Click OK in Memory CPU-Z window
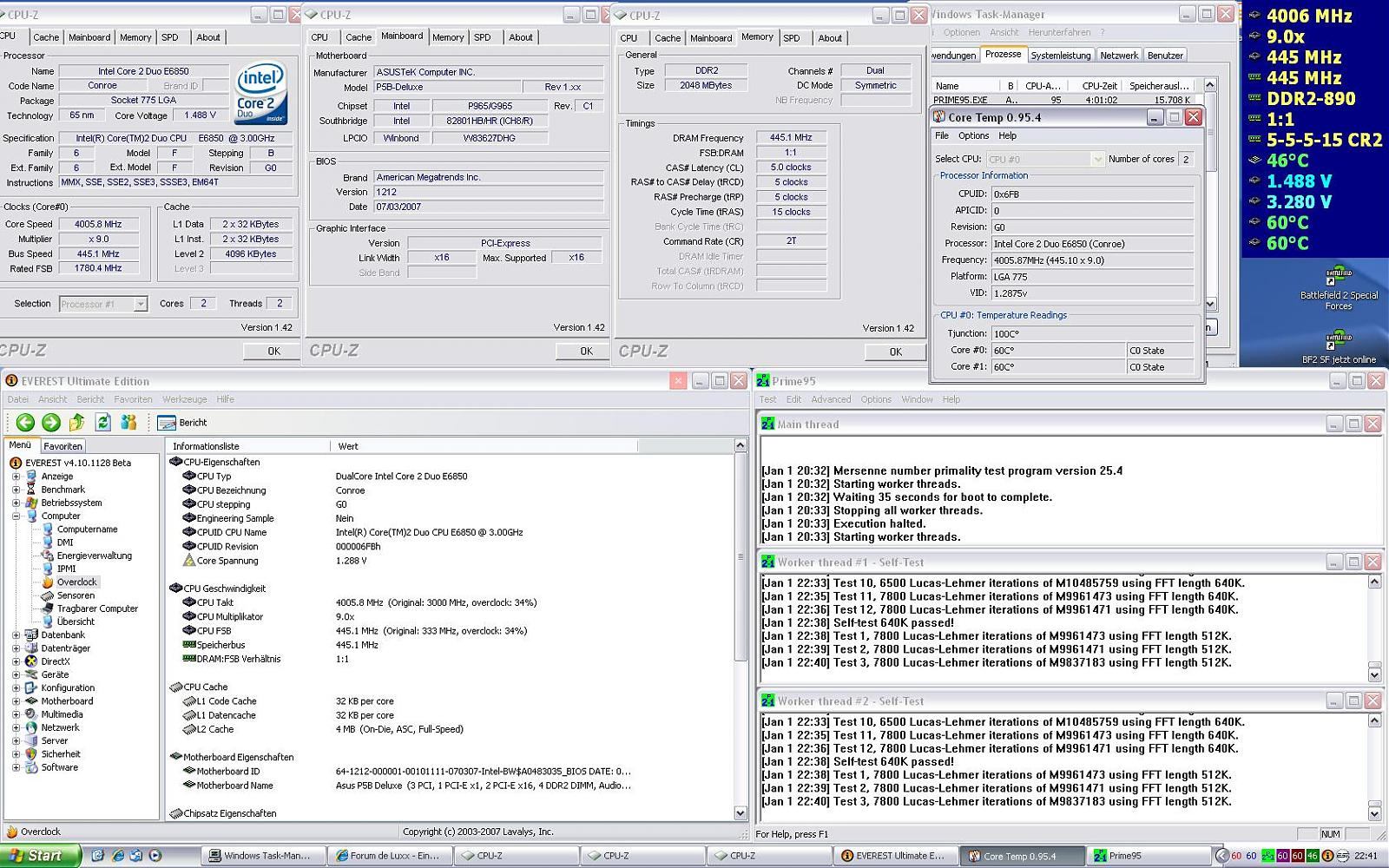Image resolution: width=1389 pixels, height=868 pixels. pyautogui.click(x=895, y=352)
